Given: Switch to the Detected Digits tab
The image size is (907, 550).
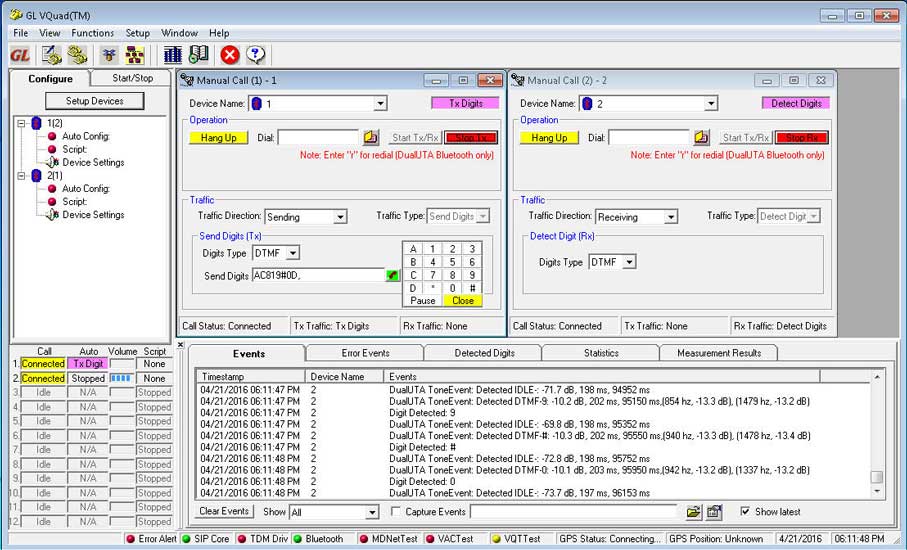Looking at the screenshot, I should 484,353.
